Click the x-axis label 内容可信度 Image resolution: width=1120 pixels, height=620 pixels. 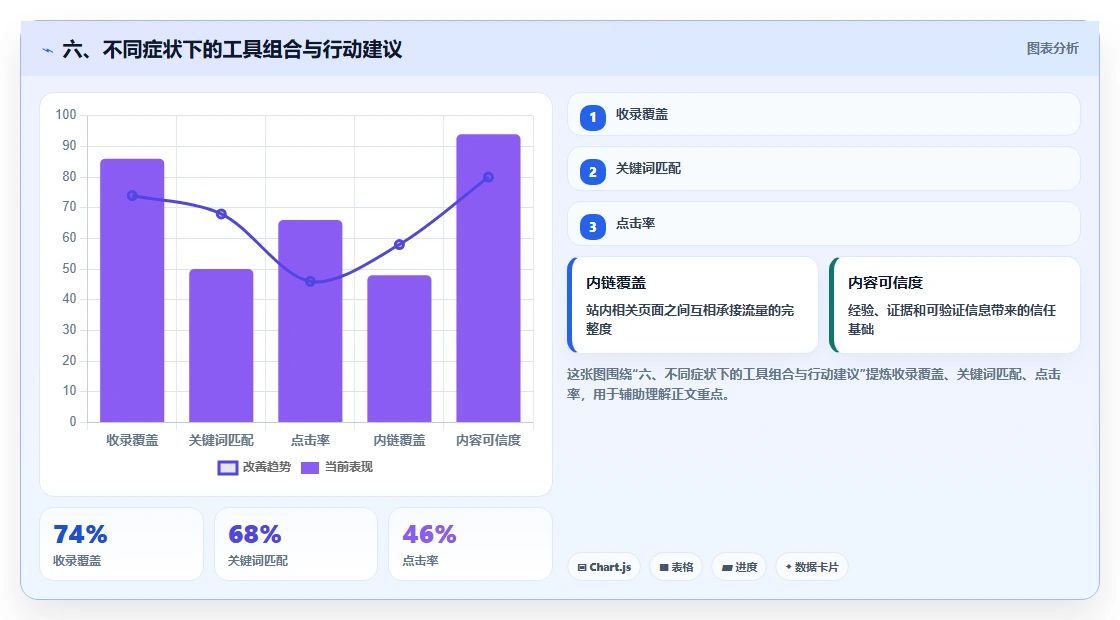489,441
